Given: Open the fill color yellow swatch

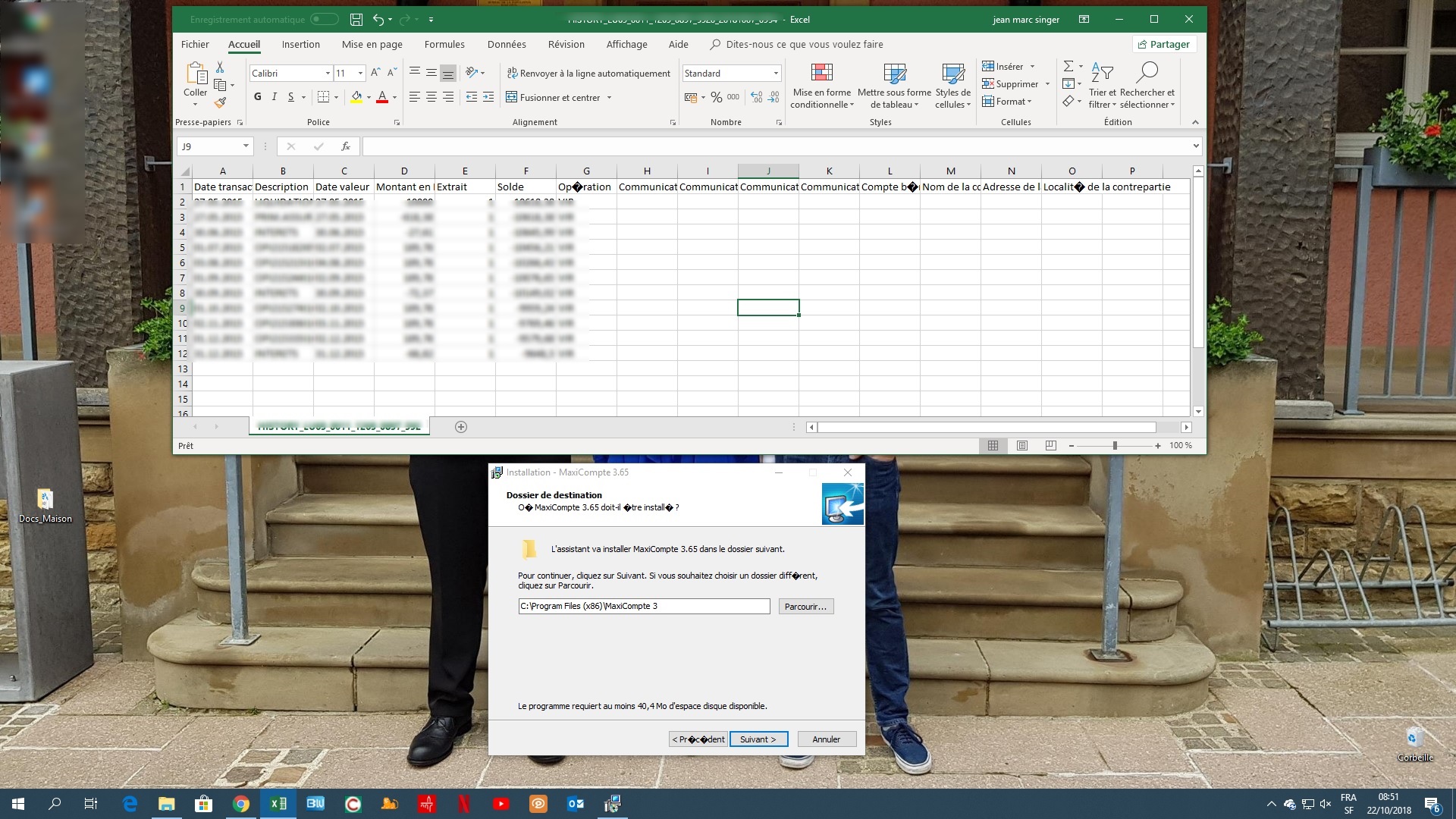Looking at the screenshot, I should click(x=356, y=97).
